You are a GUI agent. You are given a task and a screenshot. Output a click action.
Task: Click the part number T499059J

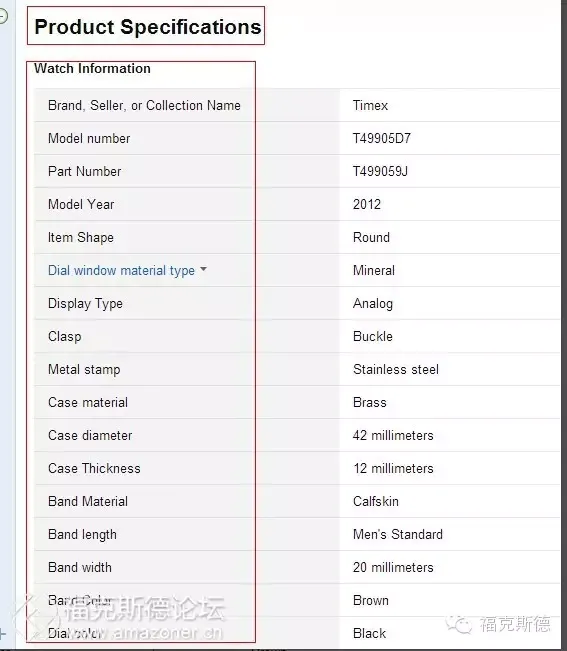pyautogui.click(x=380, y=171)
